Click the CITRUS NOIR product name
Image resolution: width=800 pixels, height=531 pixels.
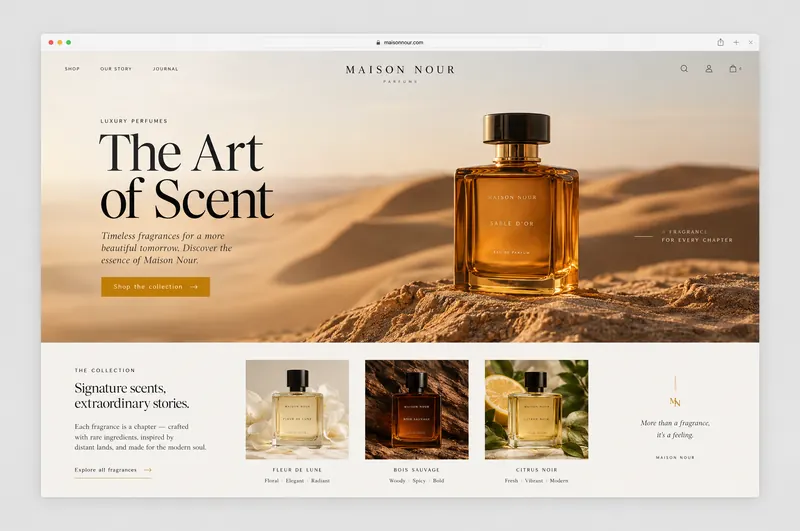(537, 470)
